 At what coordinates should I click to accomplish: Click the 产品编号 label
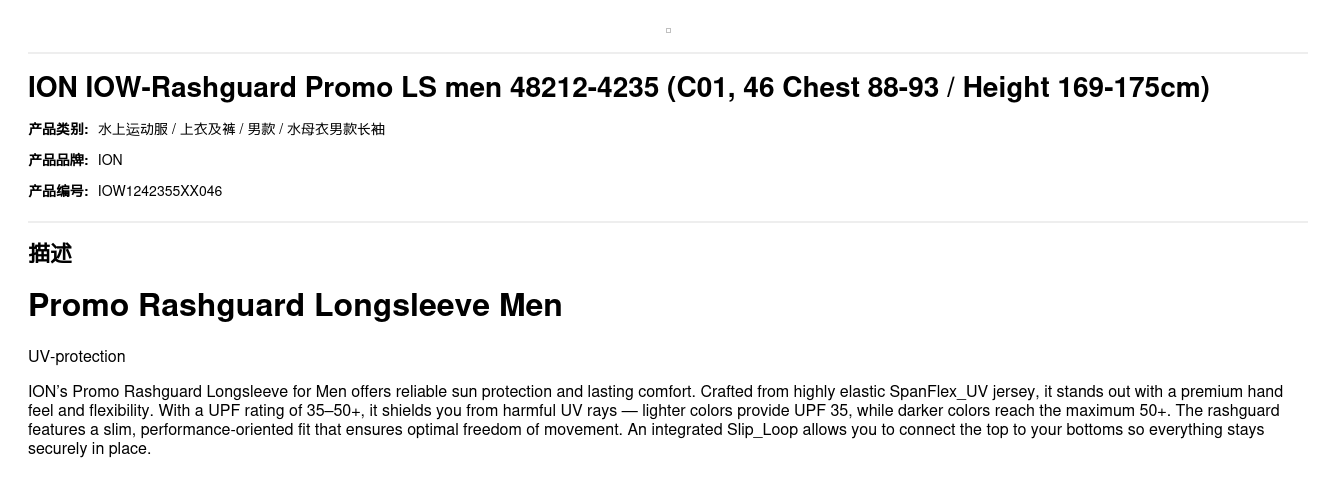(58, 191)
